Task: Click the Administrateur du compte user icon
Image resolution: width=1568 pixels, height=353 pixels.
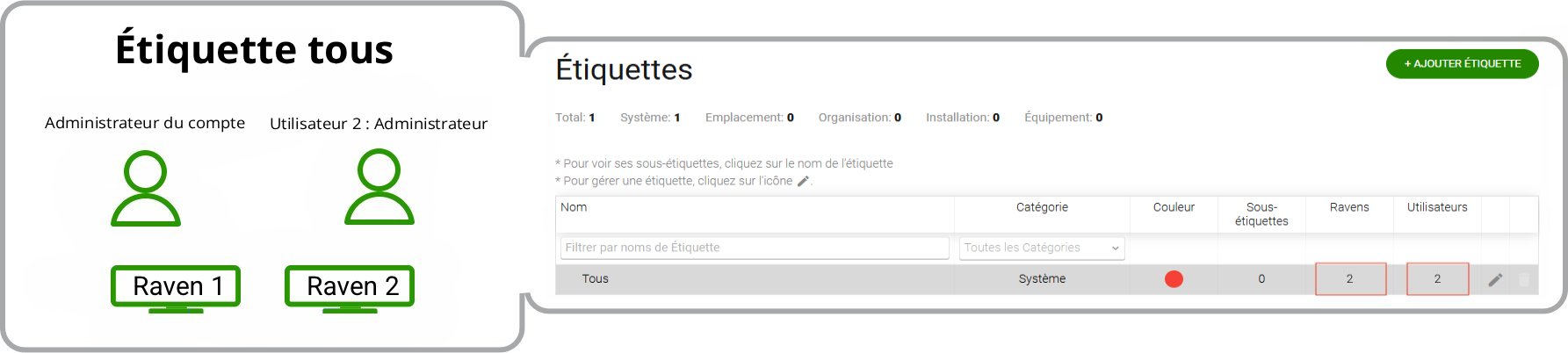Action: coord(146,189)
